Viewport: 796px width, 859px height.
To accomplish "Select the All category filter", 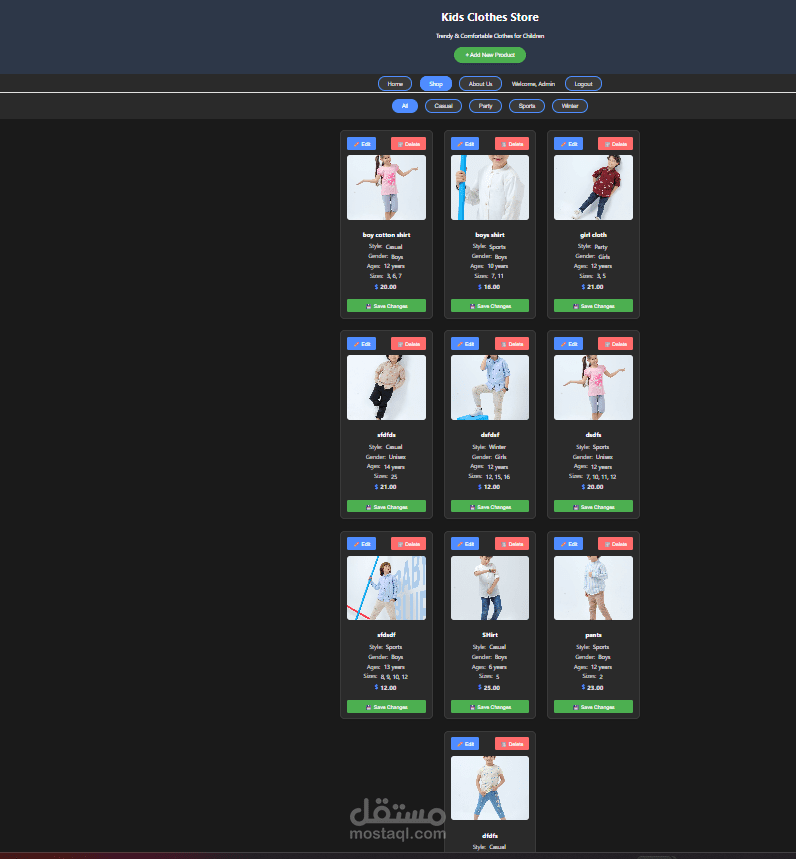I will tap(405, 106).
